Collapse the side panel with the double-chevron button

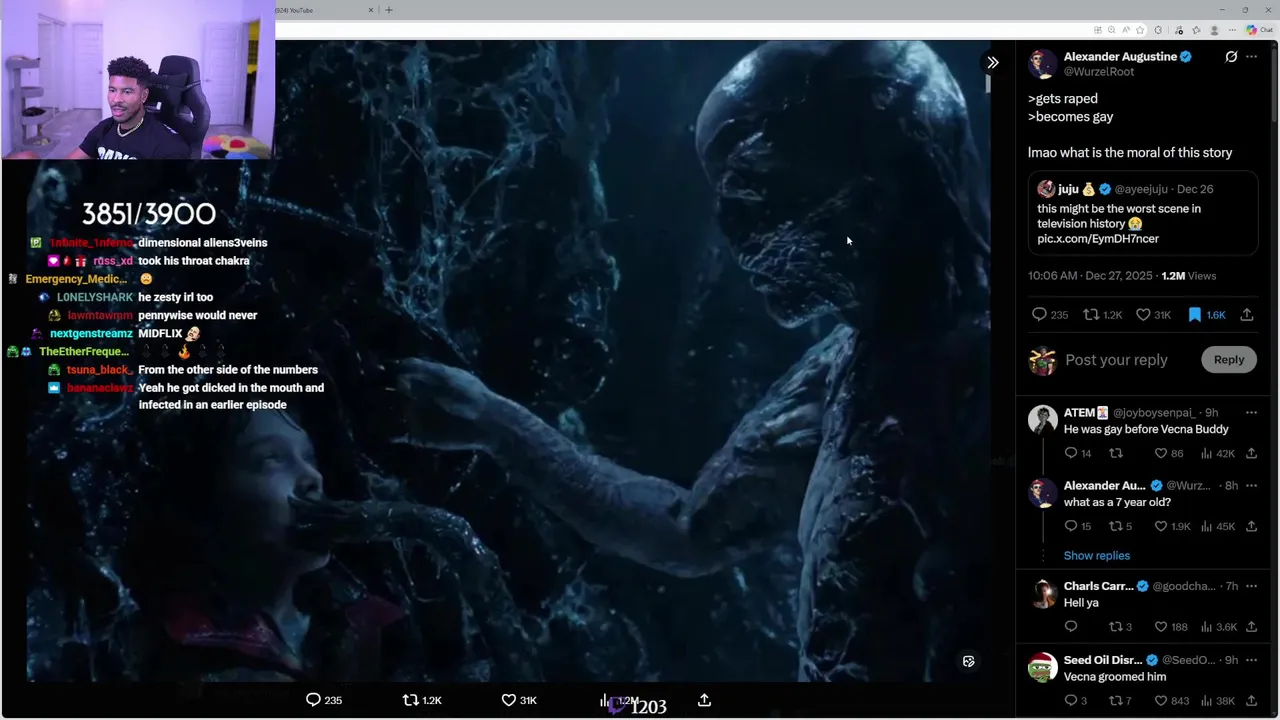point(992,62)
